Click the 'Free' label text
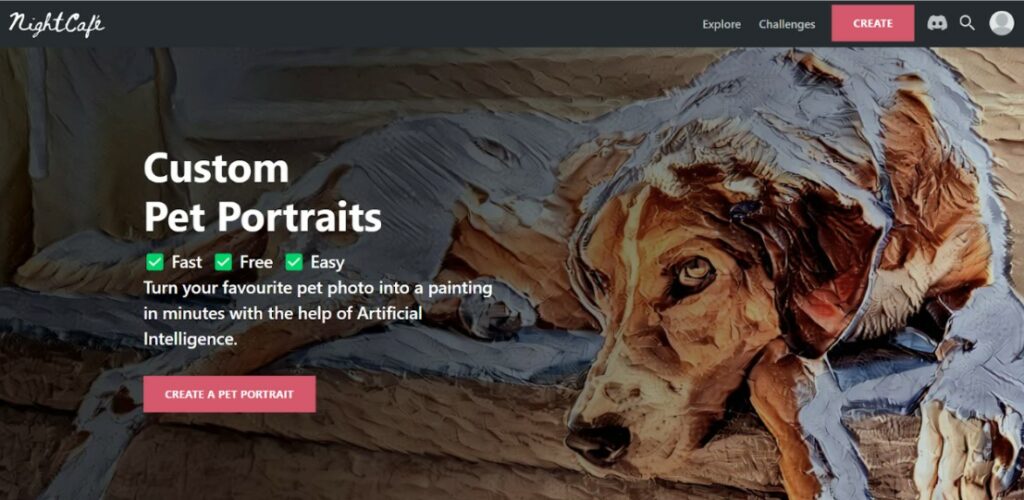This screenshot has height=500, width=1024. 256,262
